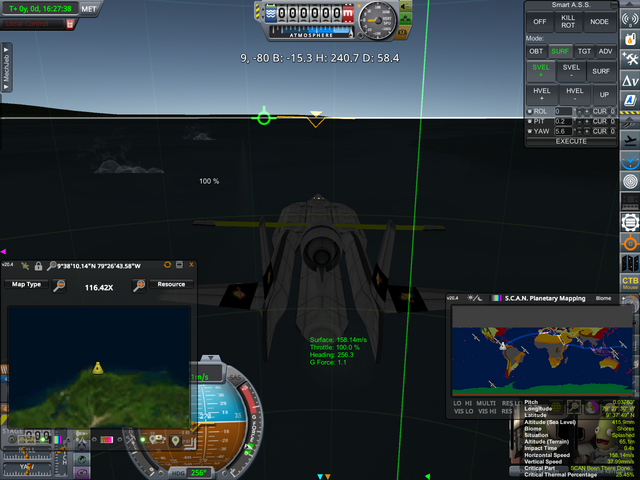Expand the MechJeb side tab
Screen dimensions: 640x480
(x=6, y=68)
